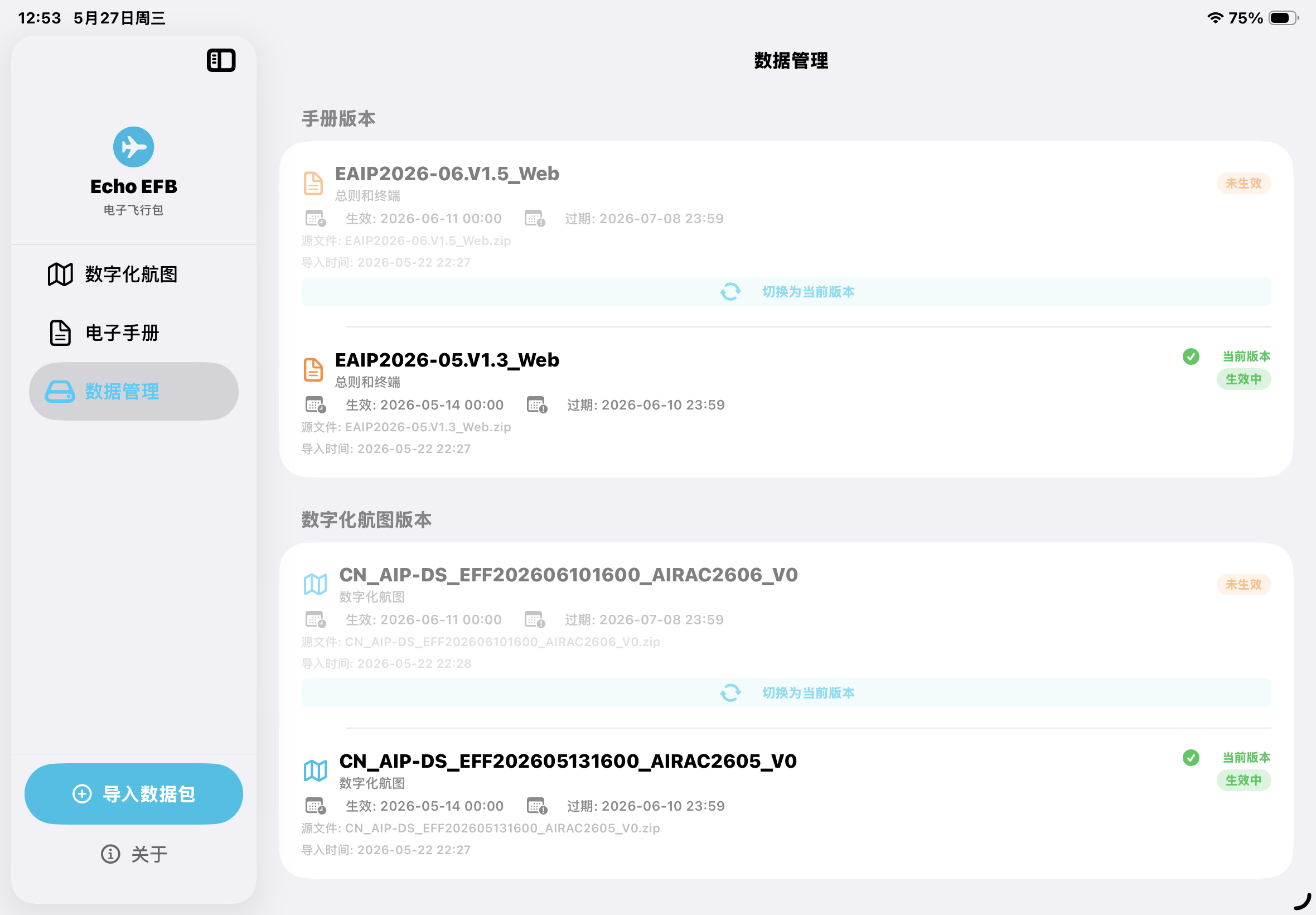The width and height of the screenshot is (1316, 915).
Task: Click 导入数据包 button
Action: point(133,793)
